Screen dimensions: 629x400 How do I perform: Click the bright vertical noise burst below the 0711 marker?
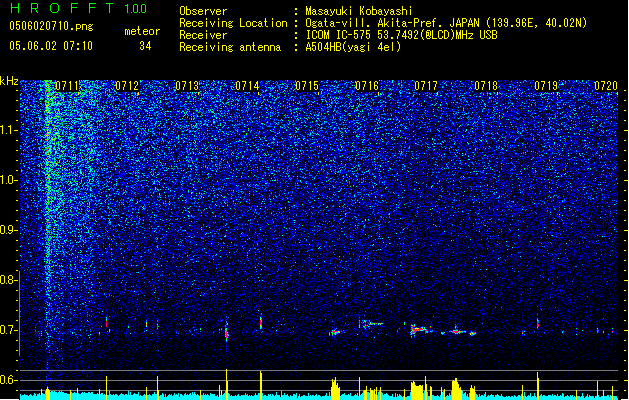tap(48, 225)
